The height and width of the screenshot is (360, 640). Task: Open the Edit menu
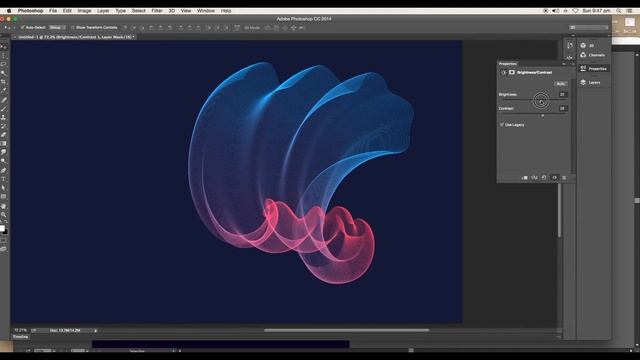[x=67, y=11]
